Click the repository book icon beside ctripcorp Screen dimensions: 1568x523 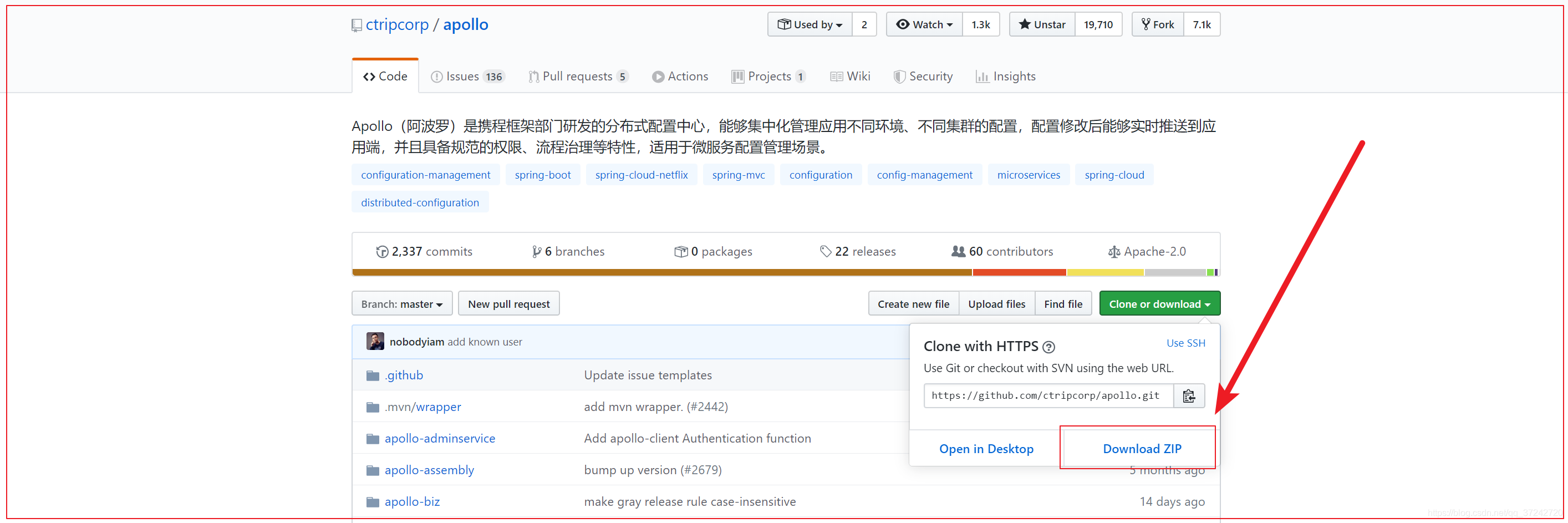357,25
